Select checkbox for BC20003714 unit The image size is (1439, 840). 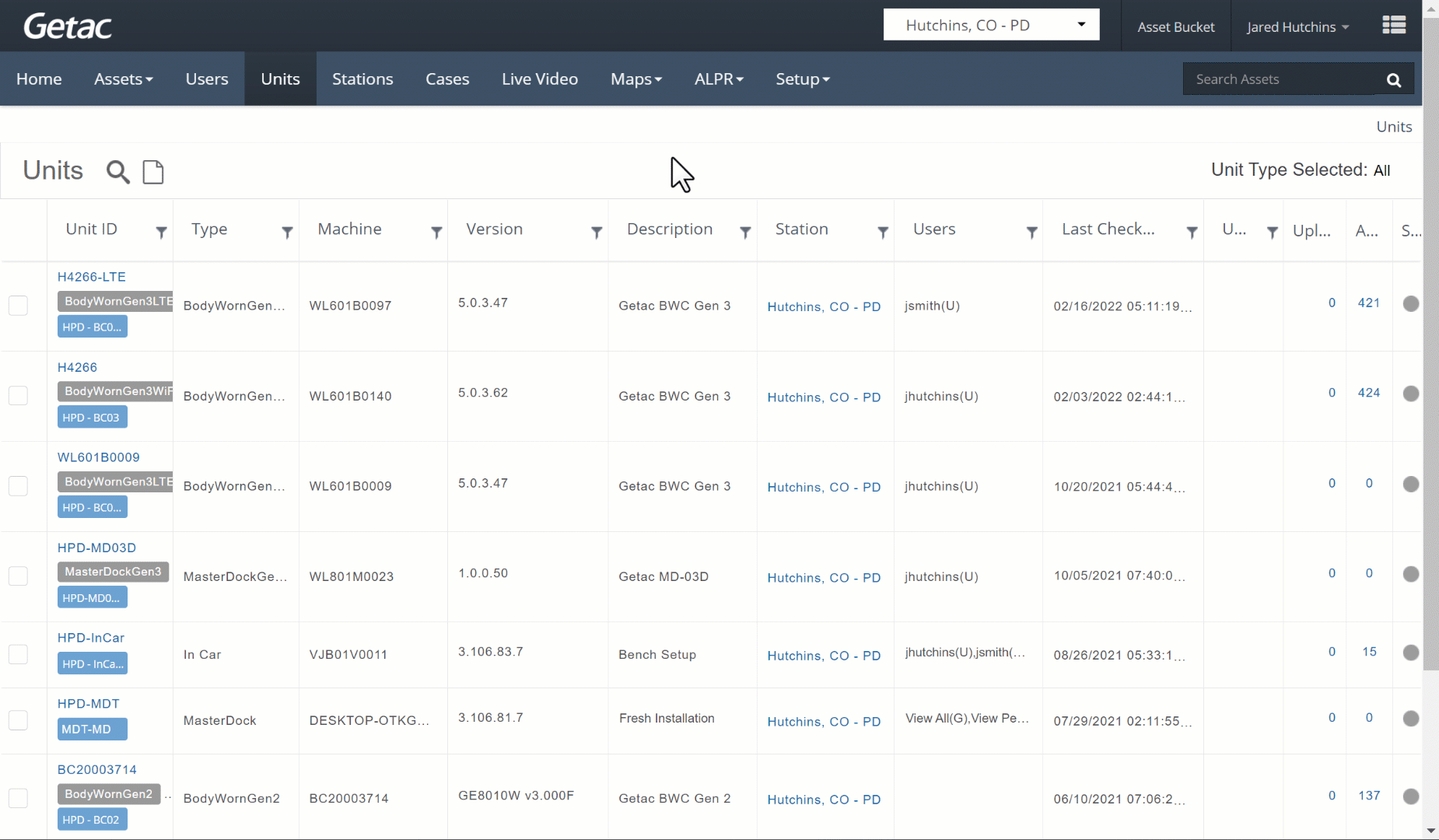tap(18, 798)
